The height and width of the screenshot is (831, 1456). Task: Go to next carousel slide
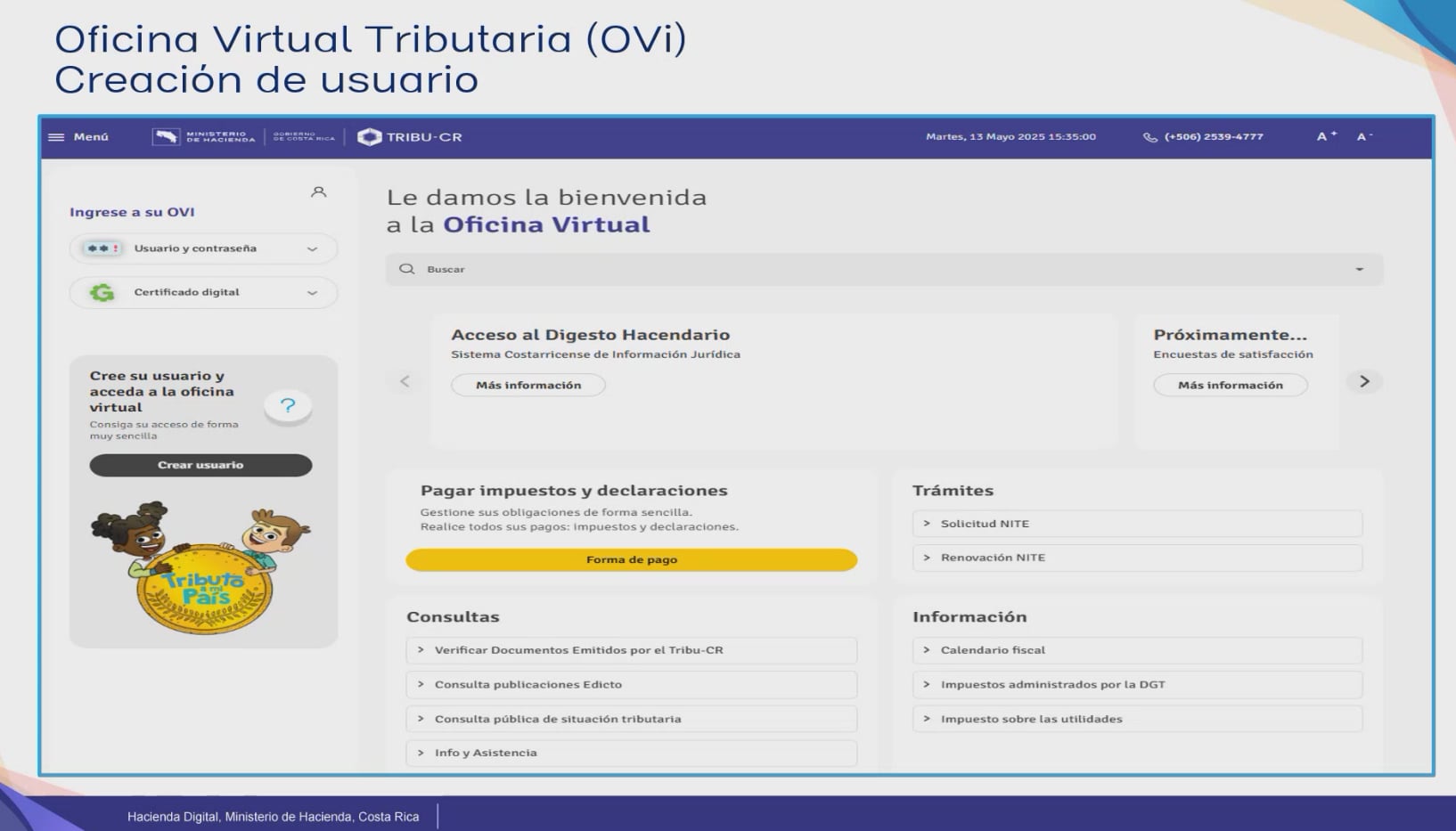click(1363, 381)
